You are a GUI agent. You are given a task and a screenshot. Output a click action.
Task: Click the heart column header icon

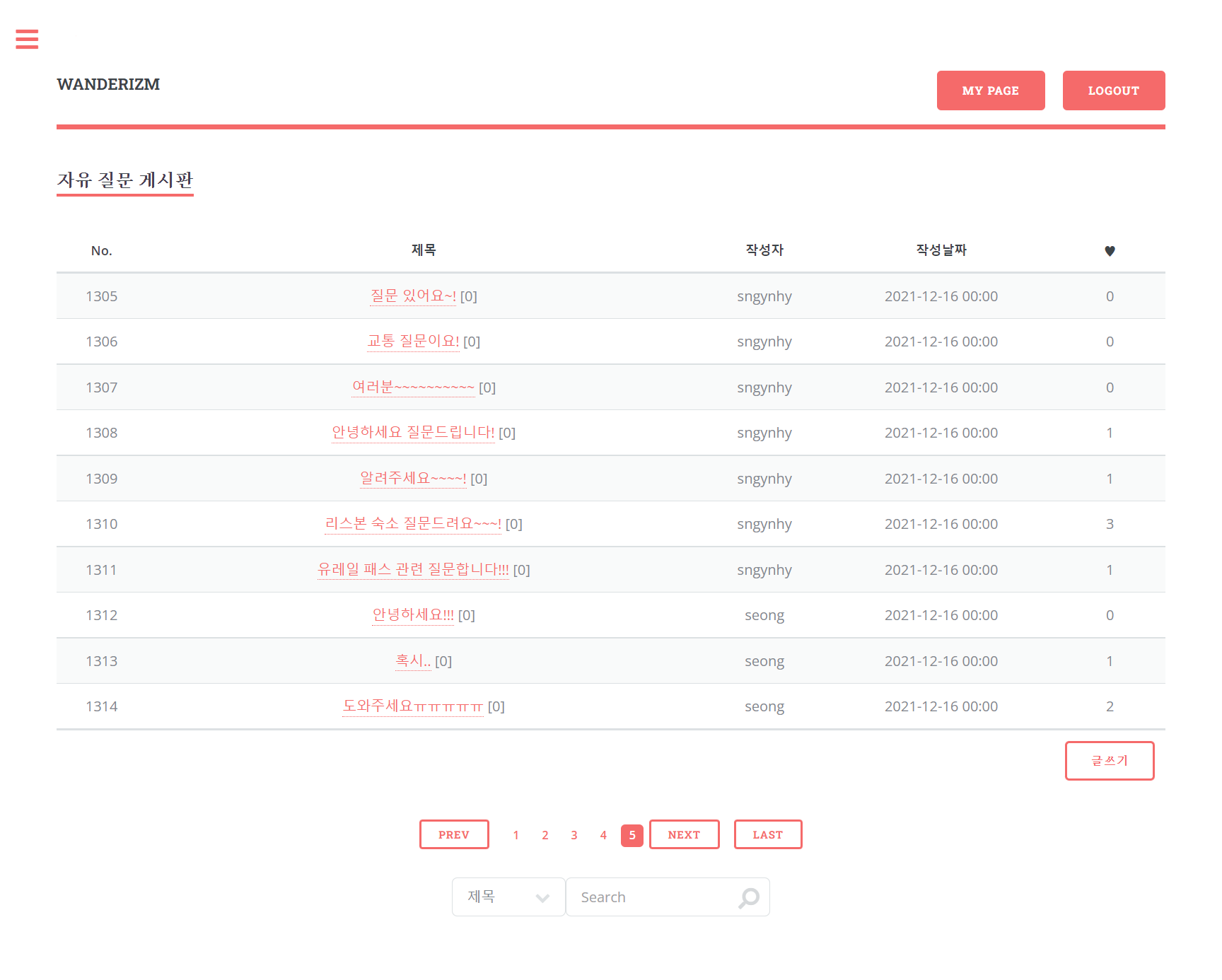[x=1110, y=251]
